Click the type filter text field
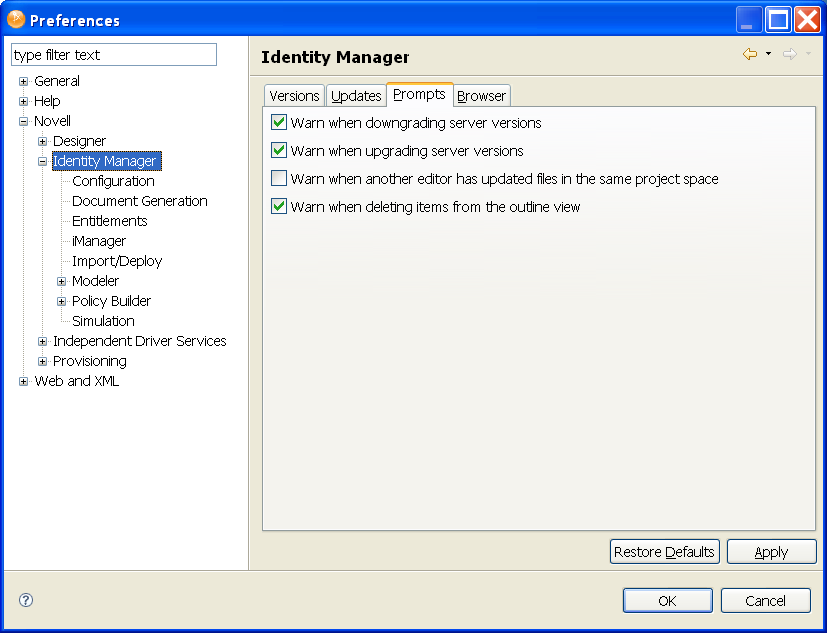The height and width of the screenshot is (633, 827). 114,55
